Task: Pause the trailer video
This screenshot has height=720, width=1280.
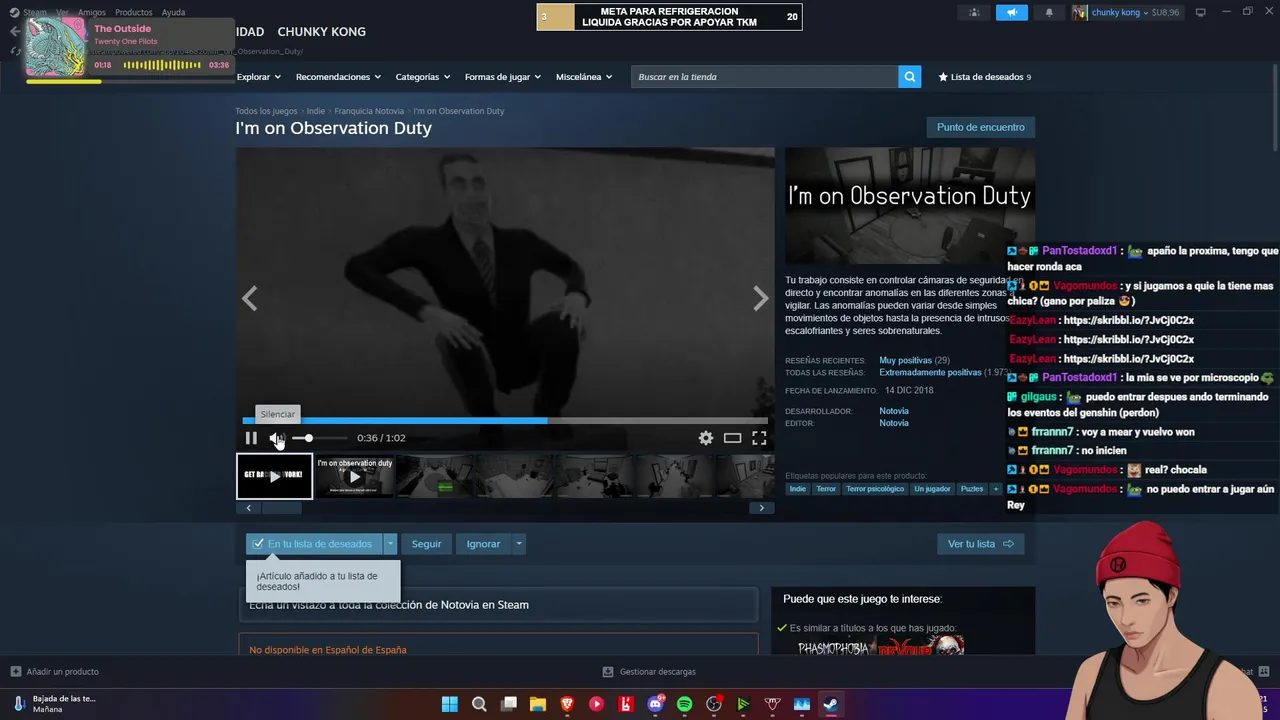Action: point(251,438)
